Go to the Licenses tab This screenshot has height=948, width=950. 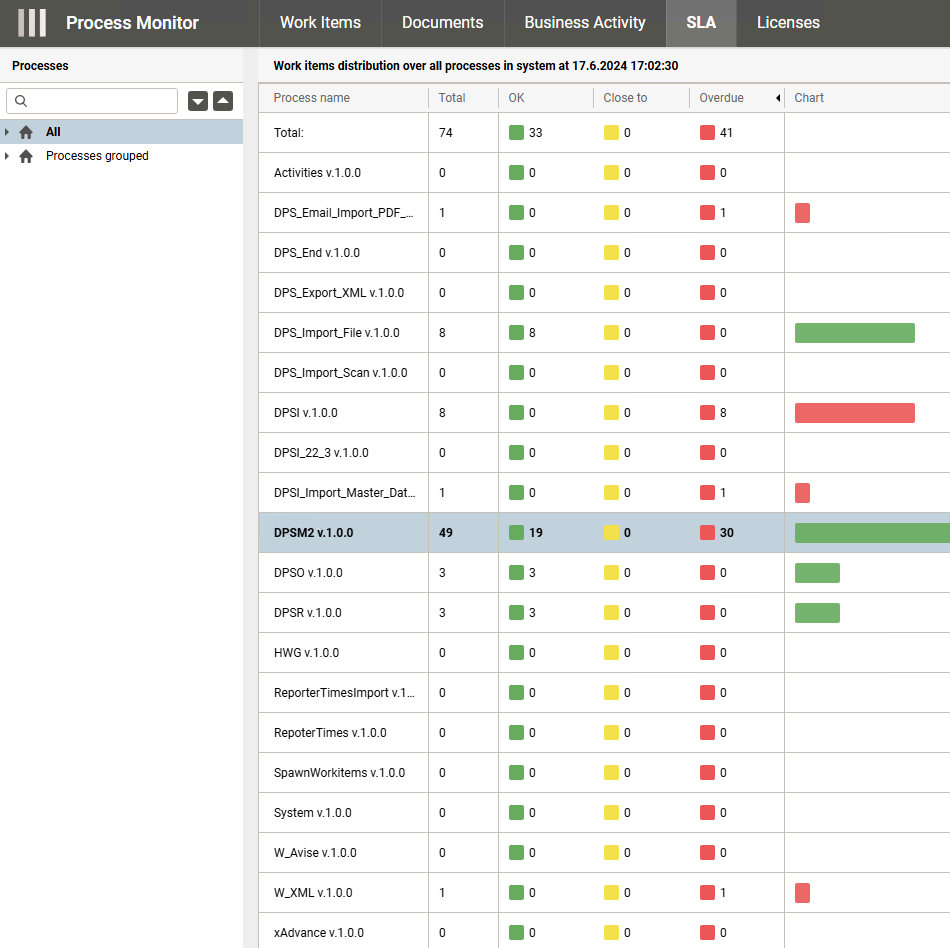click(x=788, y=23)
